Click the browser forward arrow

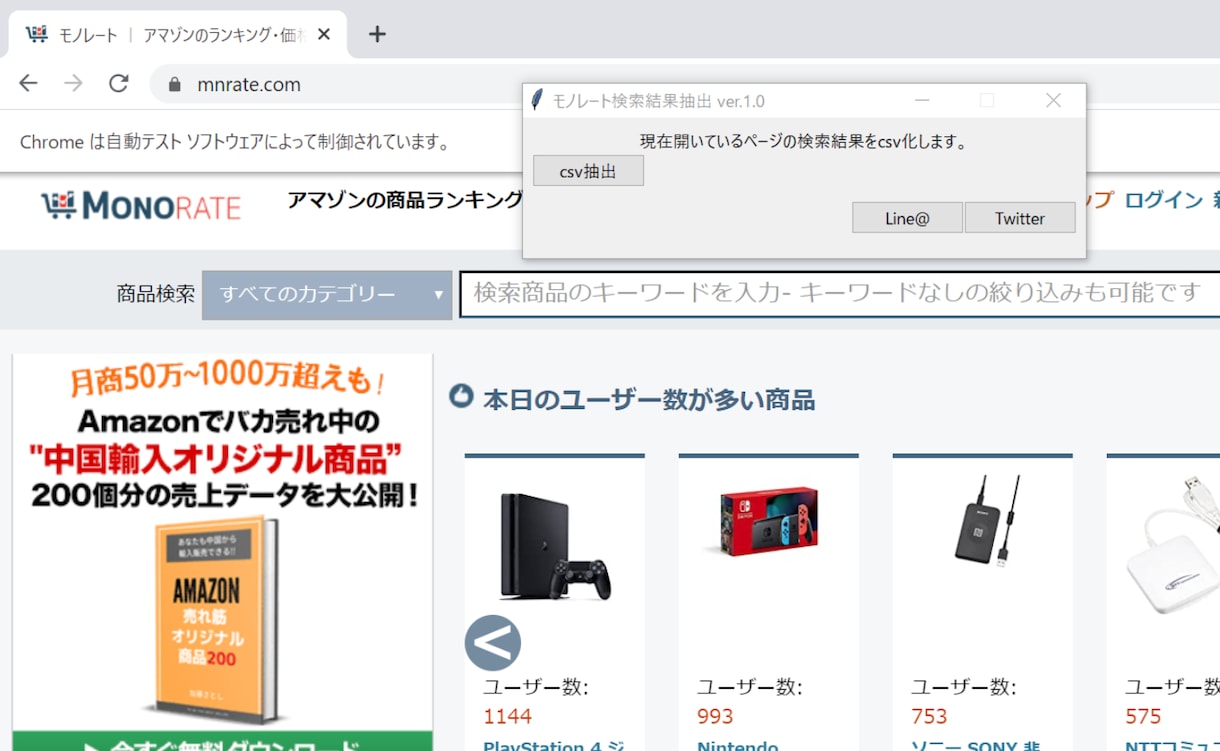click(73, 84)
